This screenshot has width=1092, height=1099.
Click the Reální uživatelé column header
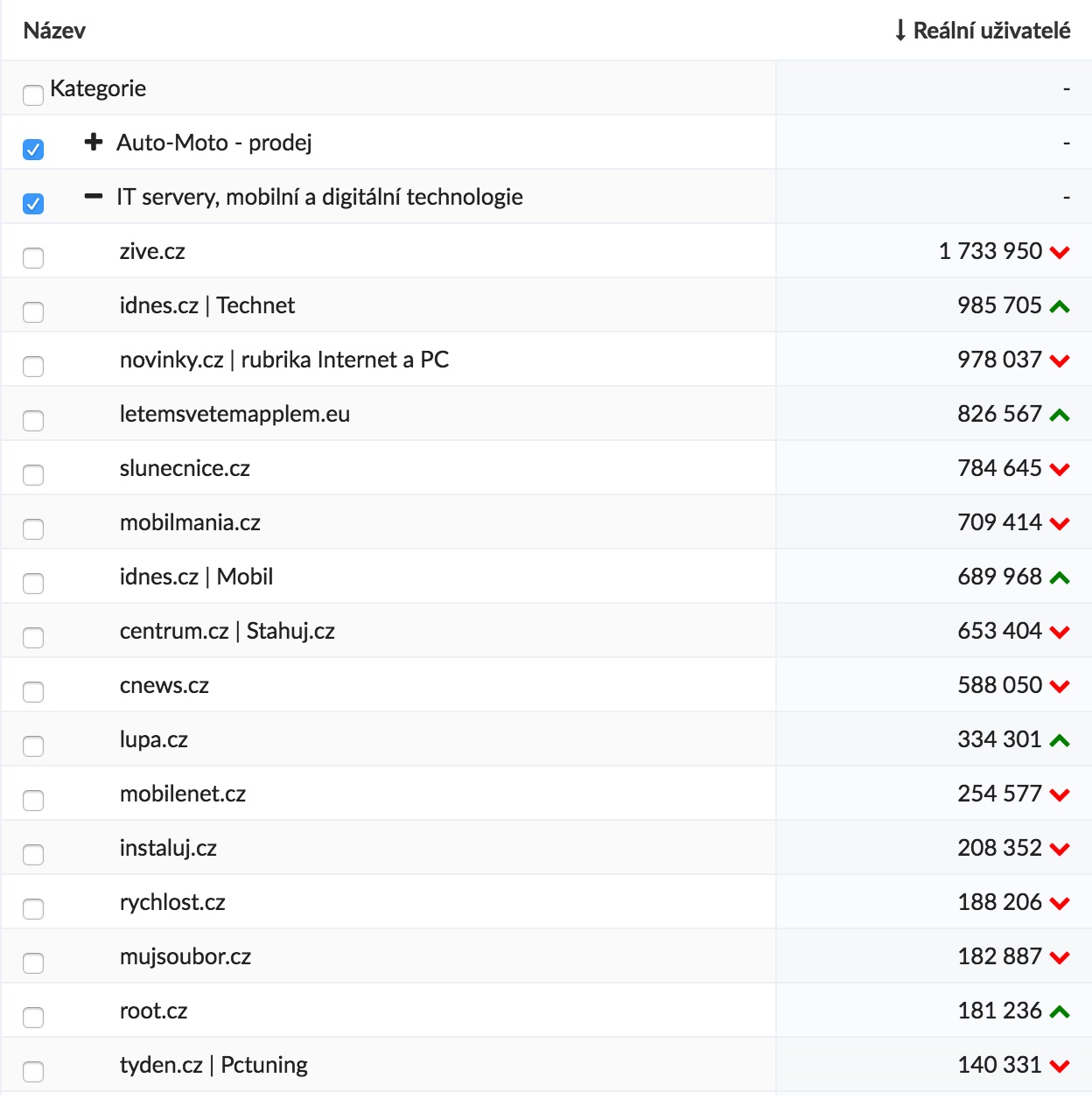coord(991,31)
